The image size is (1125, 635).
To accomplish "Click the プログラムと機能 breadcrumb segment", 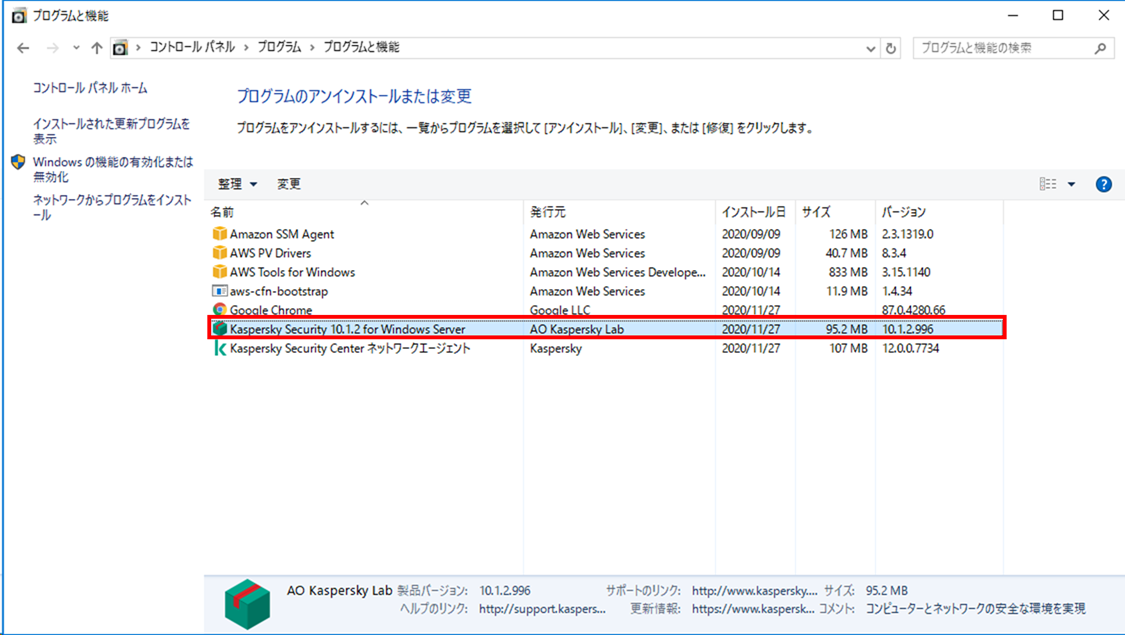I will (x=361, y=47).
